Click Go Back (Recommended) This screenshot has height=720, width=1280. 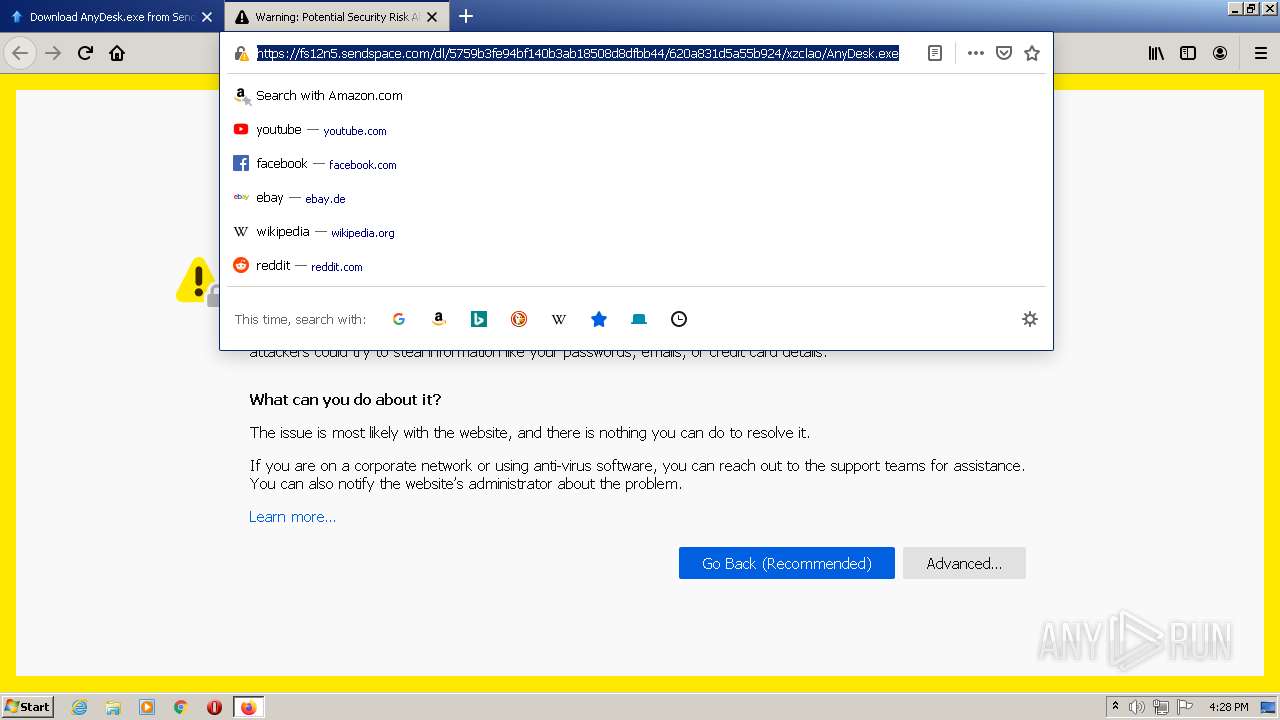787,563
